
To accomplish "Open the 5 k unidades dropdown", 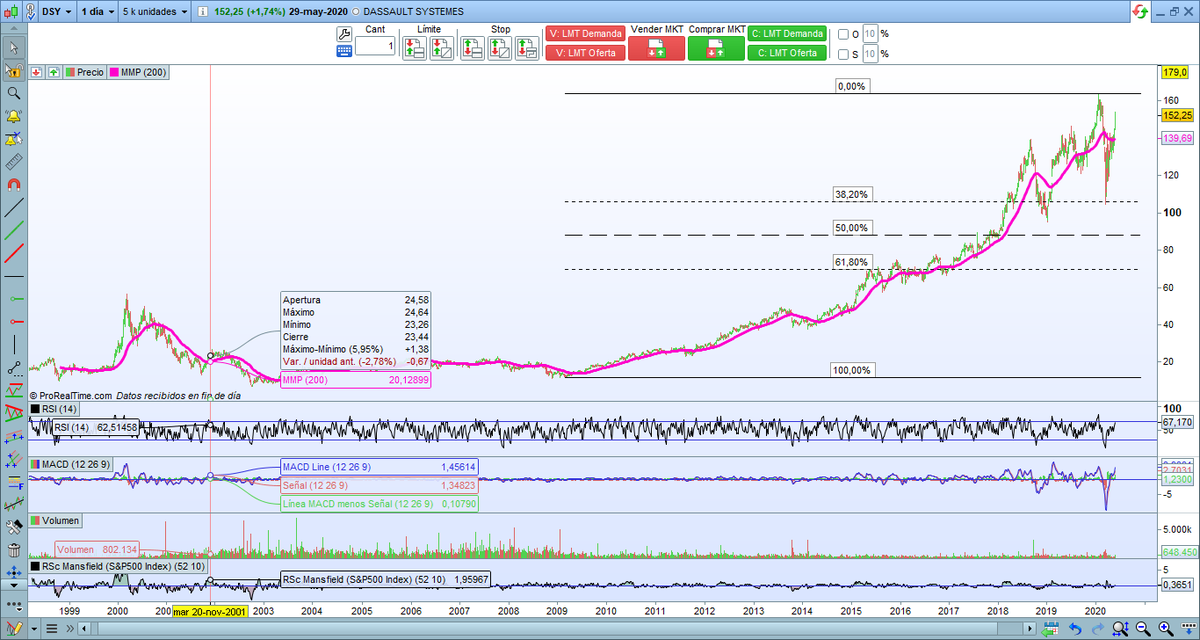I will coord(153,12).
